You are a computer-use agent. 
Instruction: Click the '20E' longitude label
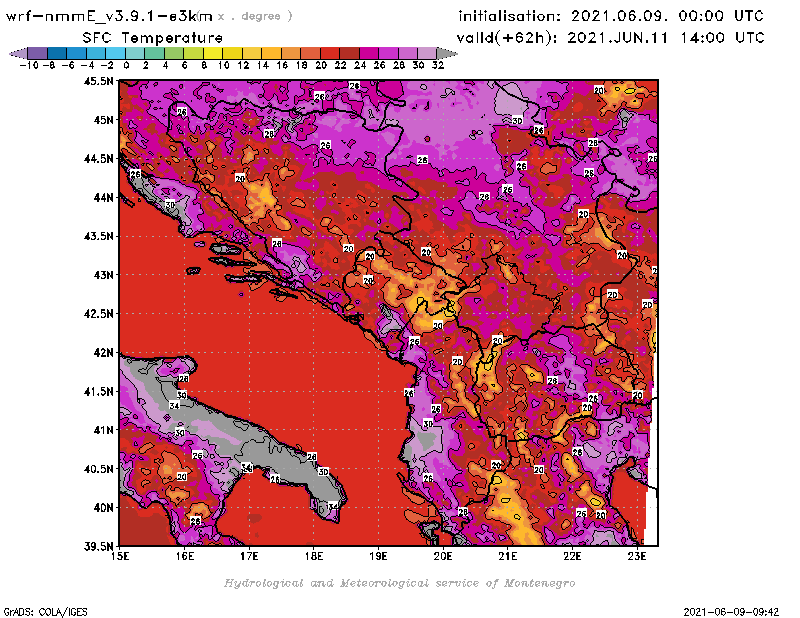[x=443, y=556]
